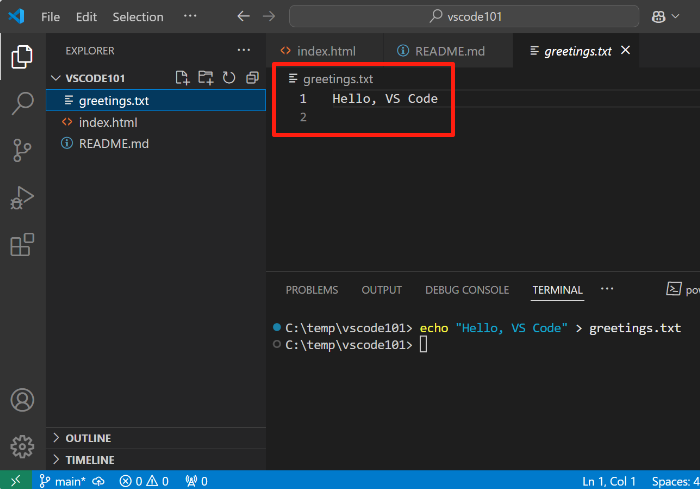Switch to index.html editor tab
Screen dimensions: 700x489
tap(325, 51)
